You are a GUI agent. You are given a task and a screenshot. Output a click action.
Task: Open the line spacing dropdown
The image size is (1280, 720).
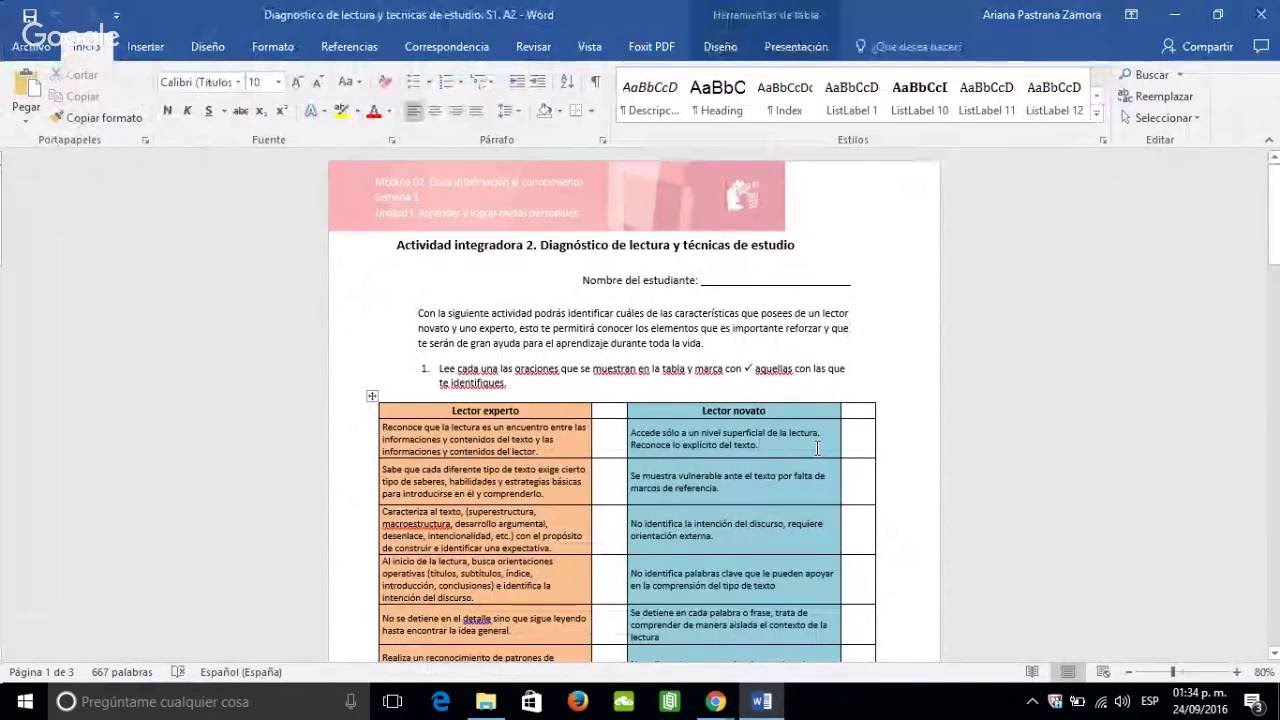509,111
